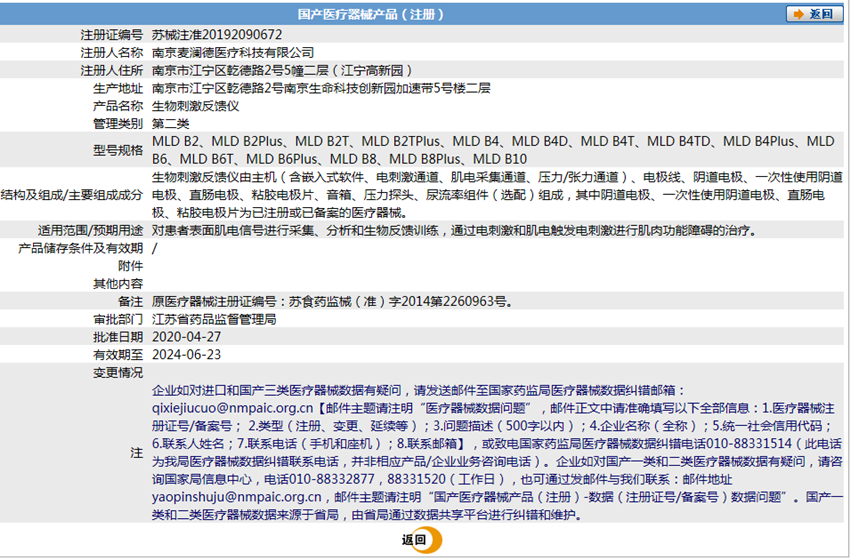The height and width of the screenshot is (560, 850).
Task: Click production address ending 加速带5号楼二层
Action: (321, 88)
